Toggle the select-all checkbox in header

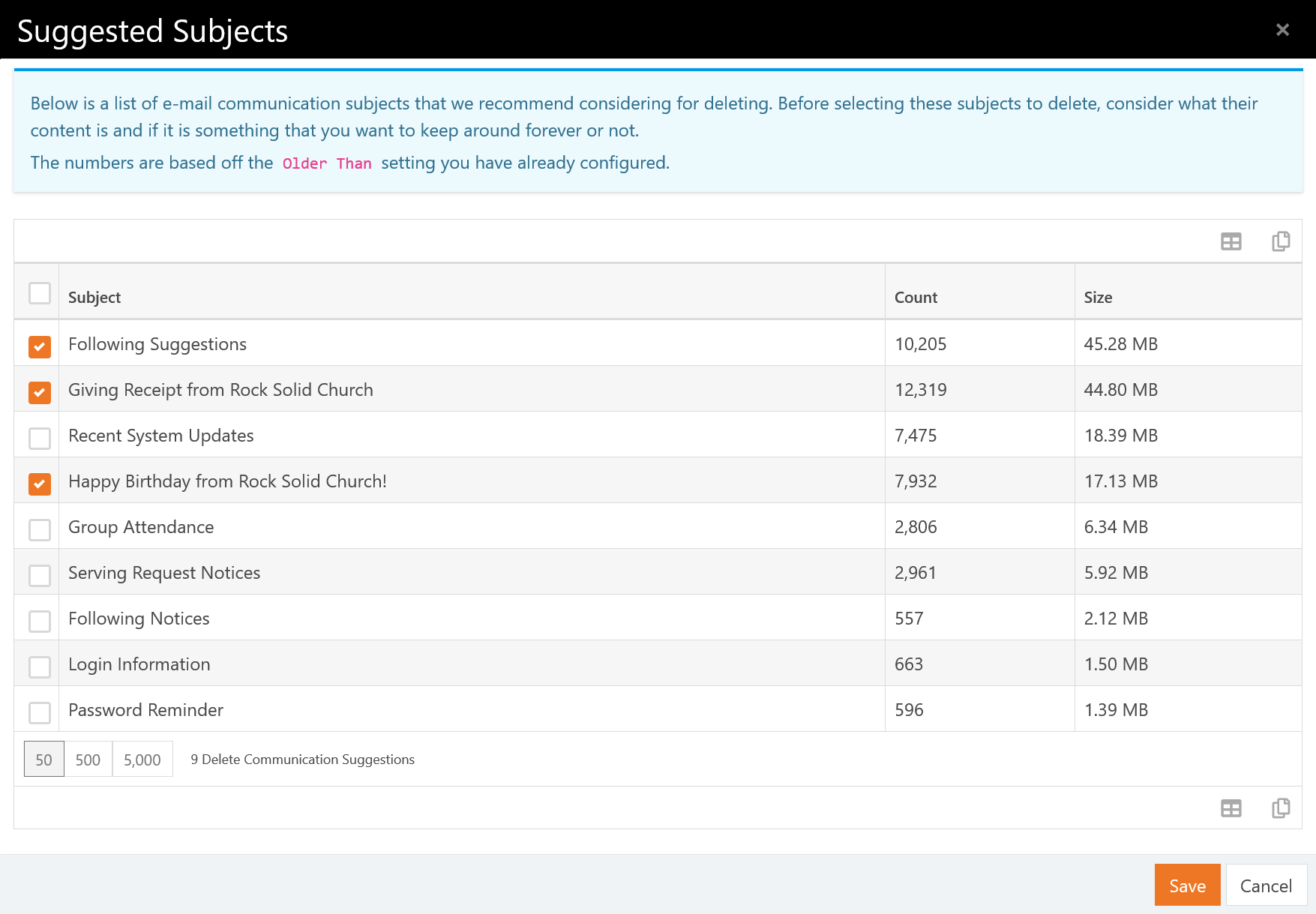click(x=40, y=293)
